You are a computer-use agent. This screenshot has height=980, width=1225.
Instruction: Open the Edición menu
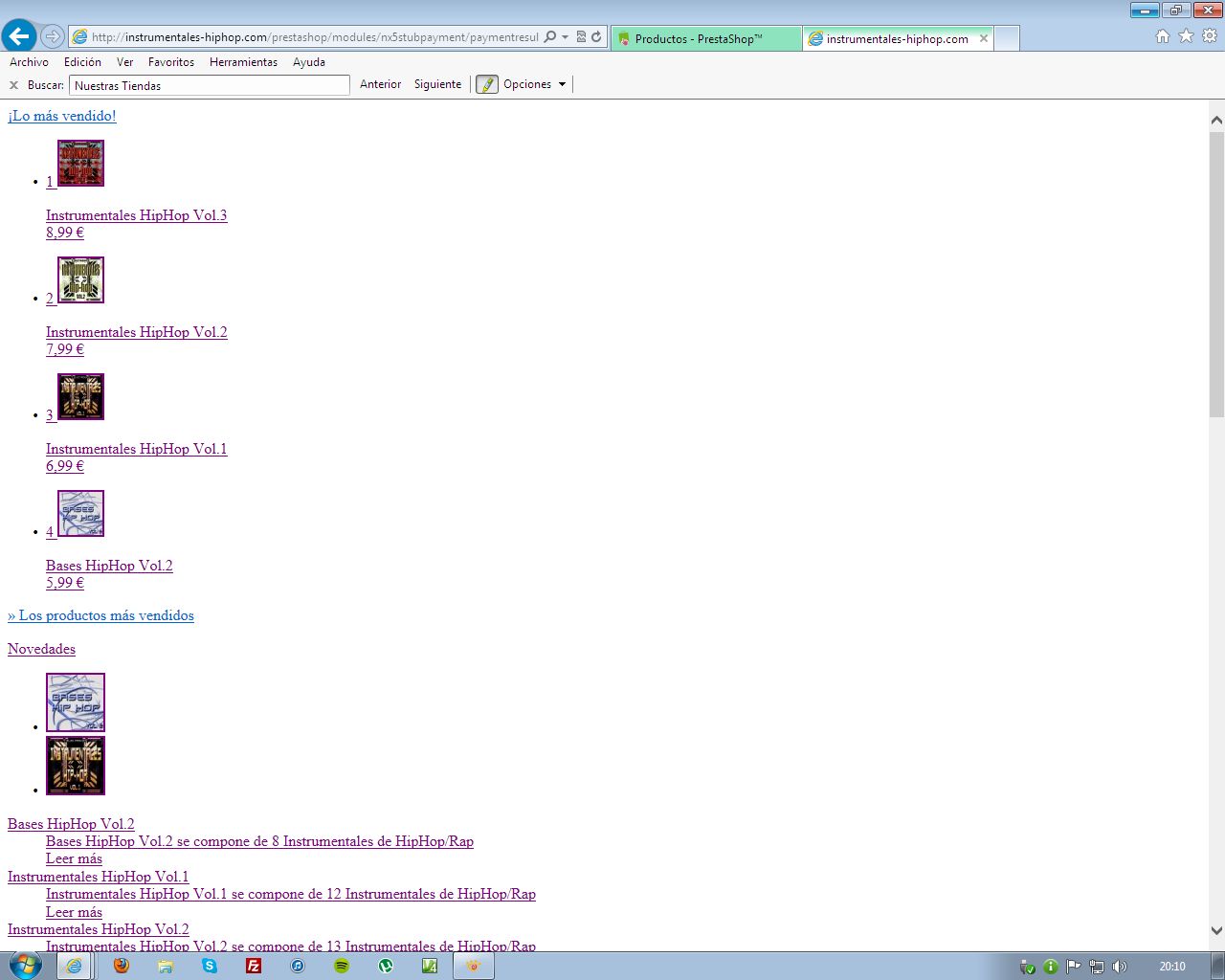coord(82,62)
